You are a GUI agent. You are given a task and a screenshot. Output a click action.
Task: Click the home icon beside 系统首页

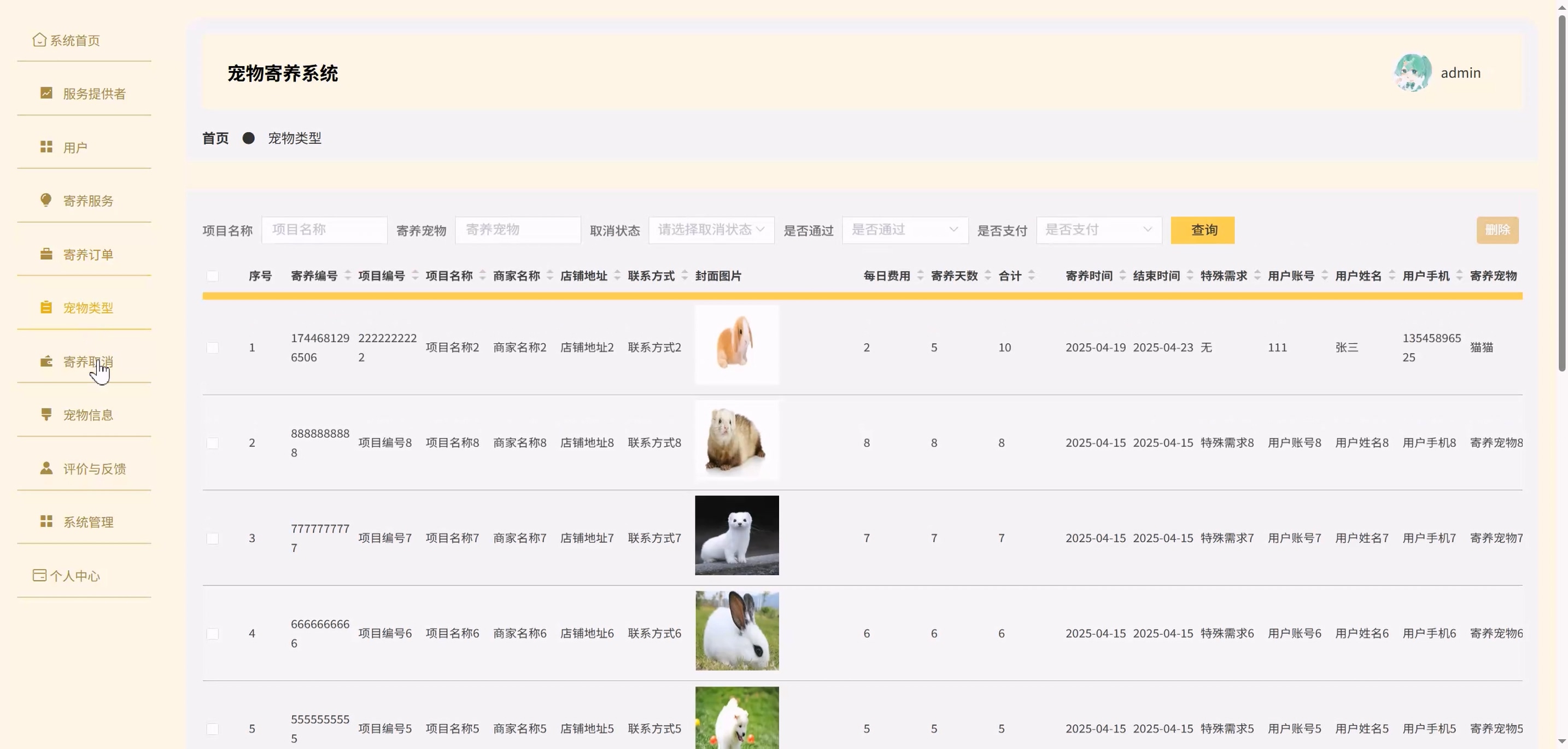39,40
